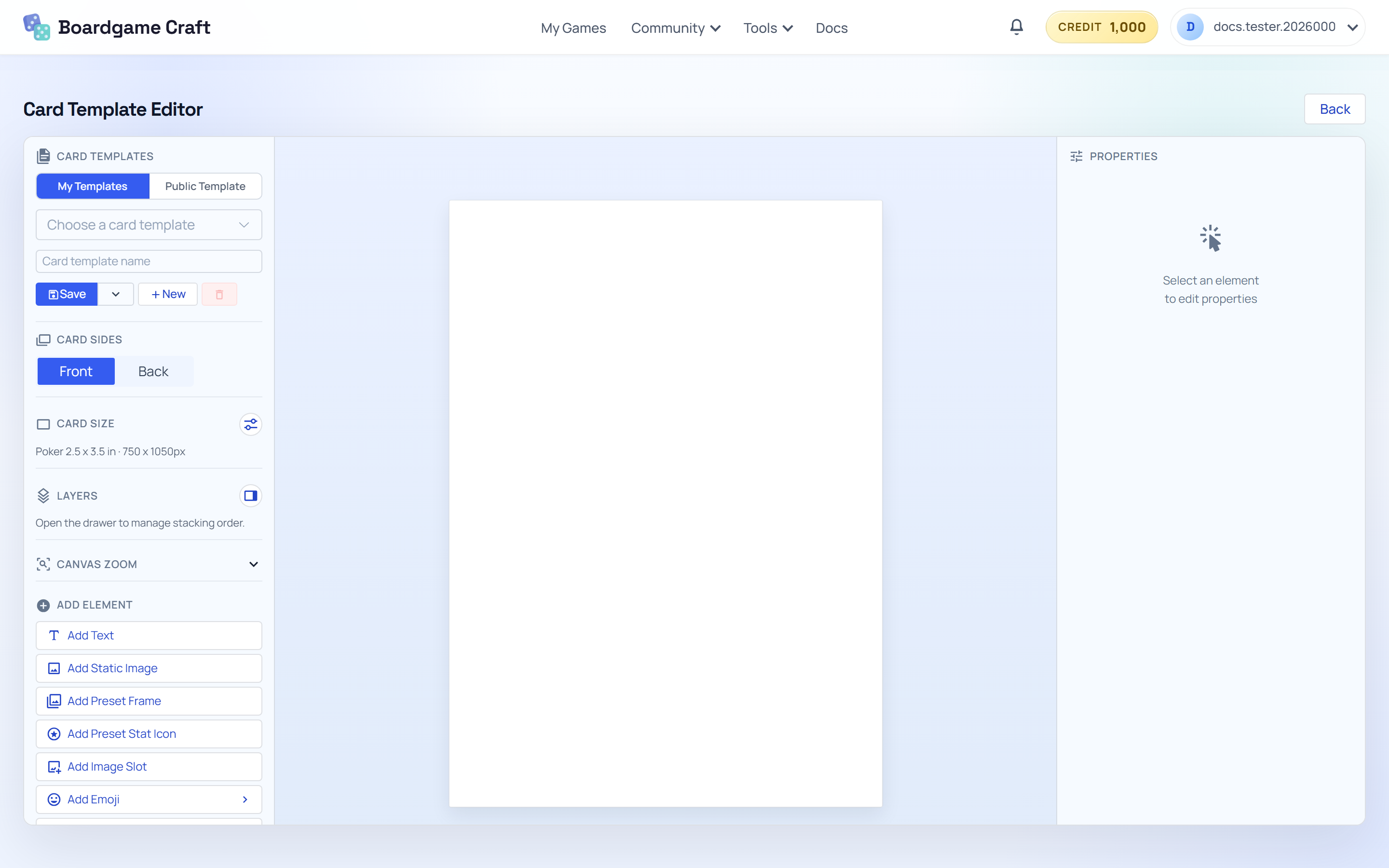Image resolution: width=1389 pixels, height=868 pixels.
Task: Click the Card Template Editor heading
Action: pos(113,109)
